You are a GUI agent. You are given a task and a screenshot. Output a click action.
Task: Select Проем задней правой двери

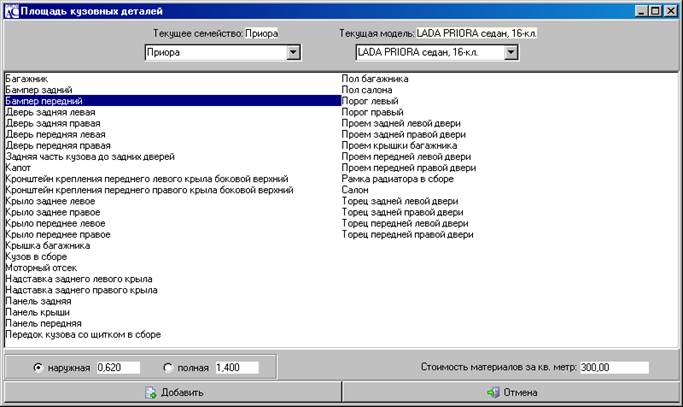[x=404, y=135]
